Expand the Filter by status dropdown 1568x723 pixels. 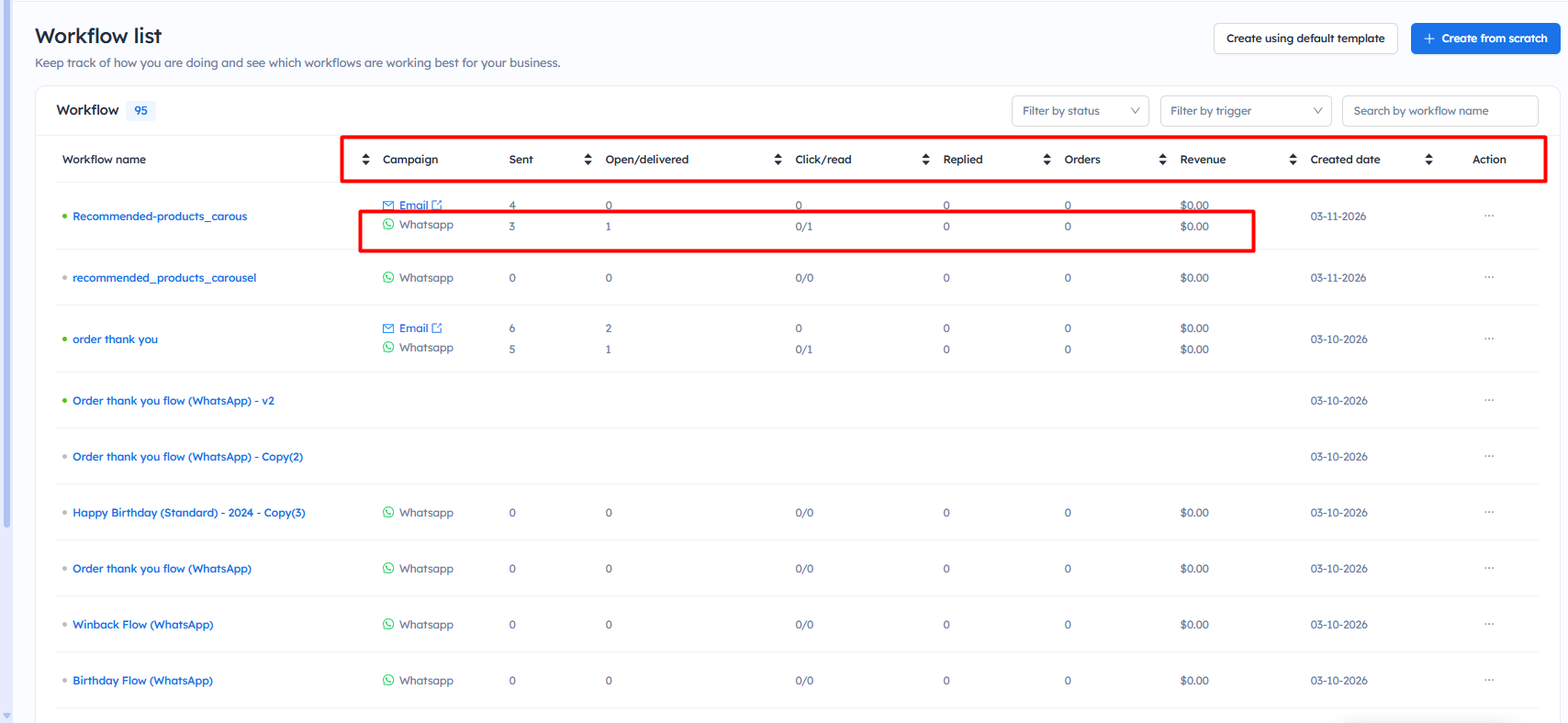tap(1080, 111)
